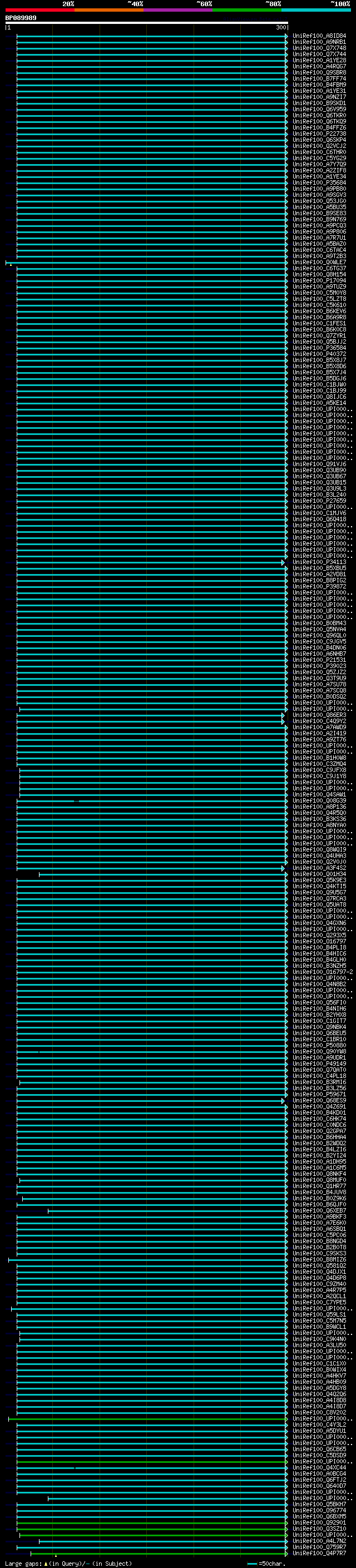Viewport: 356px width, 1568px height.
Task: Click the green ~80% identity legend bar
Action: tap(247, 10)
